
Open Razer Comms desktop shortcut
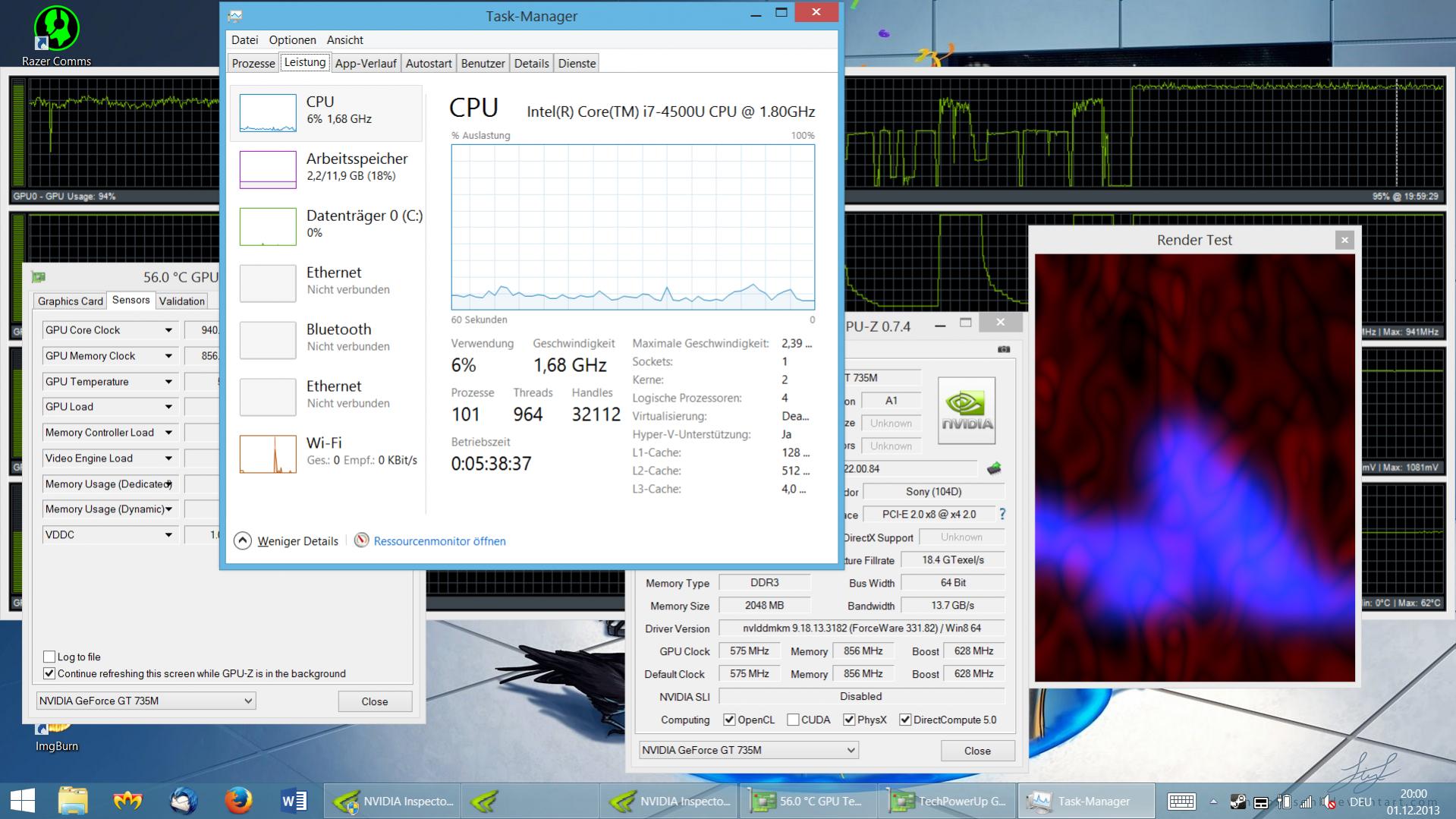coord(56,36)
